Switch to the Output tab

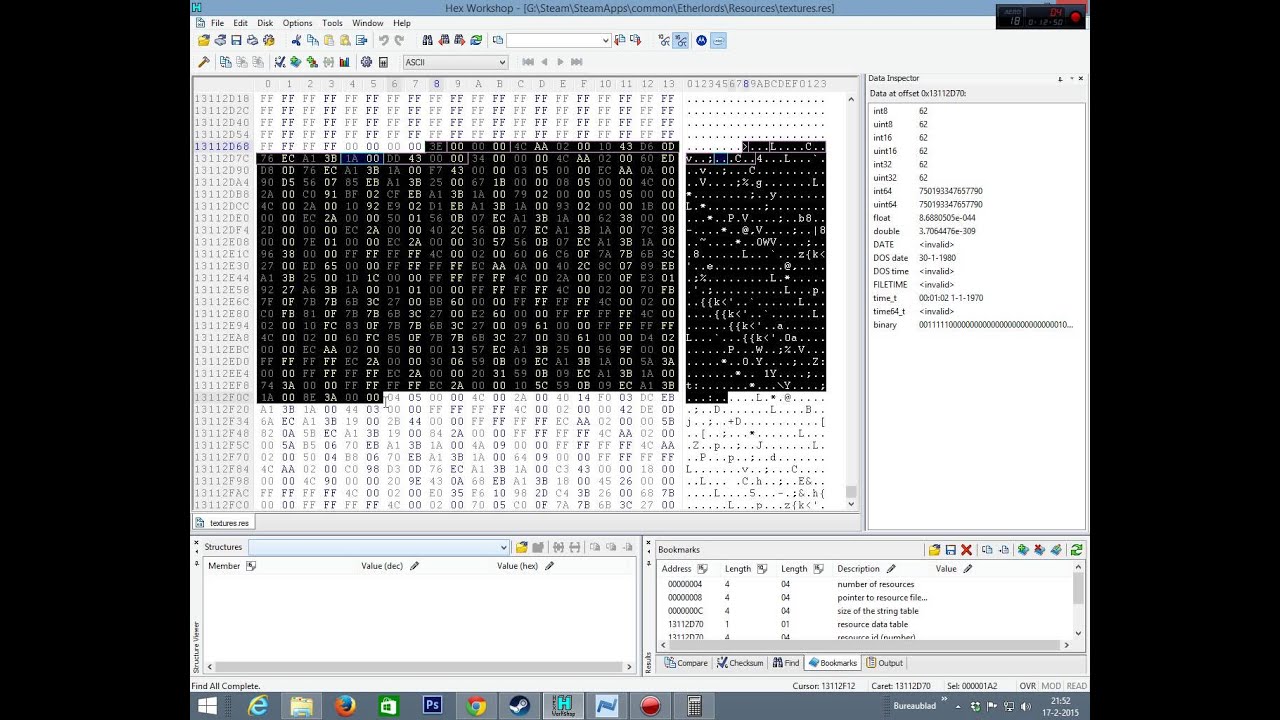click(x=885, y=663)
